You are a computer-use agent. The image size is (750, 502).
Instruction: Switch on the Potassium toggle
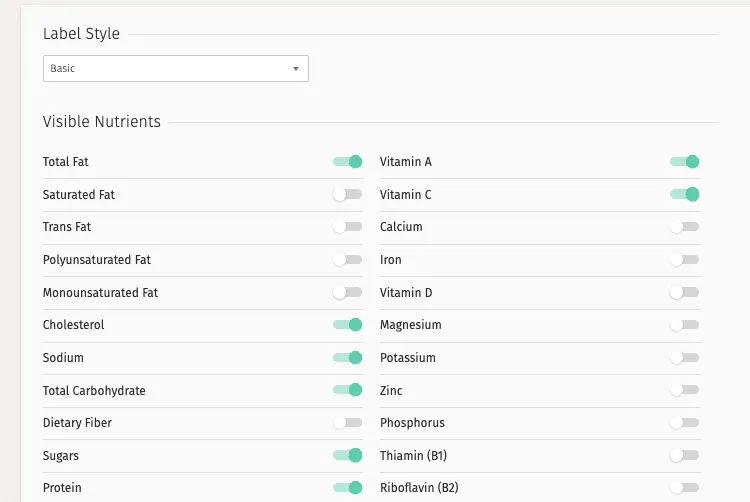684,358
